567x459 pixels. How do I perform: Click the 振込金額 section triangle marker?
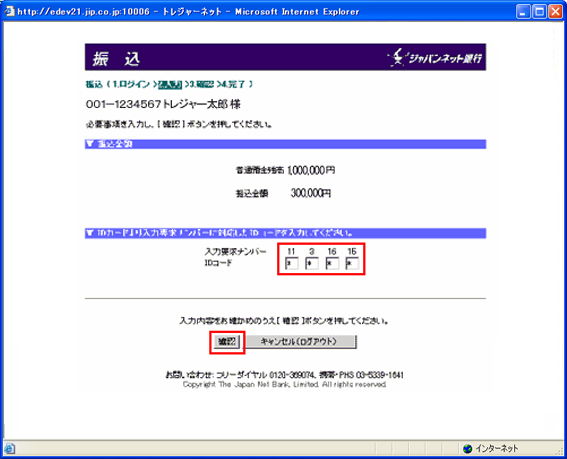[90, 144]
